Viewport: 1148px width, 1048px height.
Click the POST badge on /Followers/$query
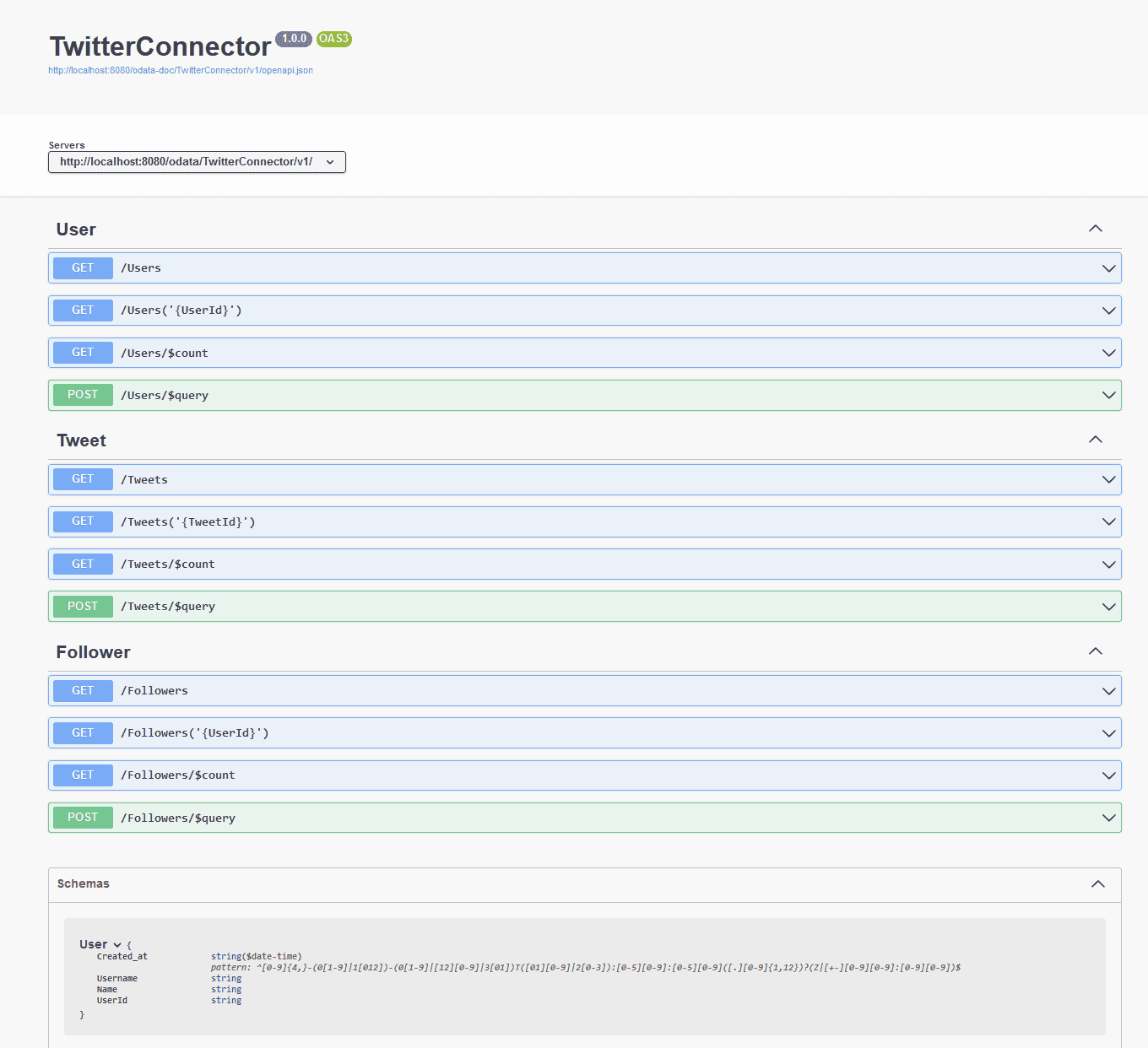tap(82, 817)
